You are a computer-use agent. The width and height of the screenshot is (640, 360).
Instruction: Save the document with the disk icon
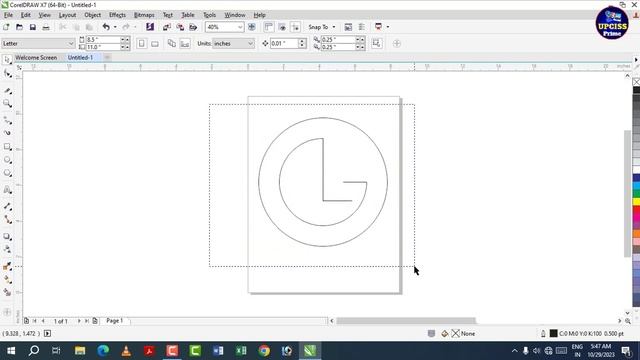coord(33,27)
